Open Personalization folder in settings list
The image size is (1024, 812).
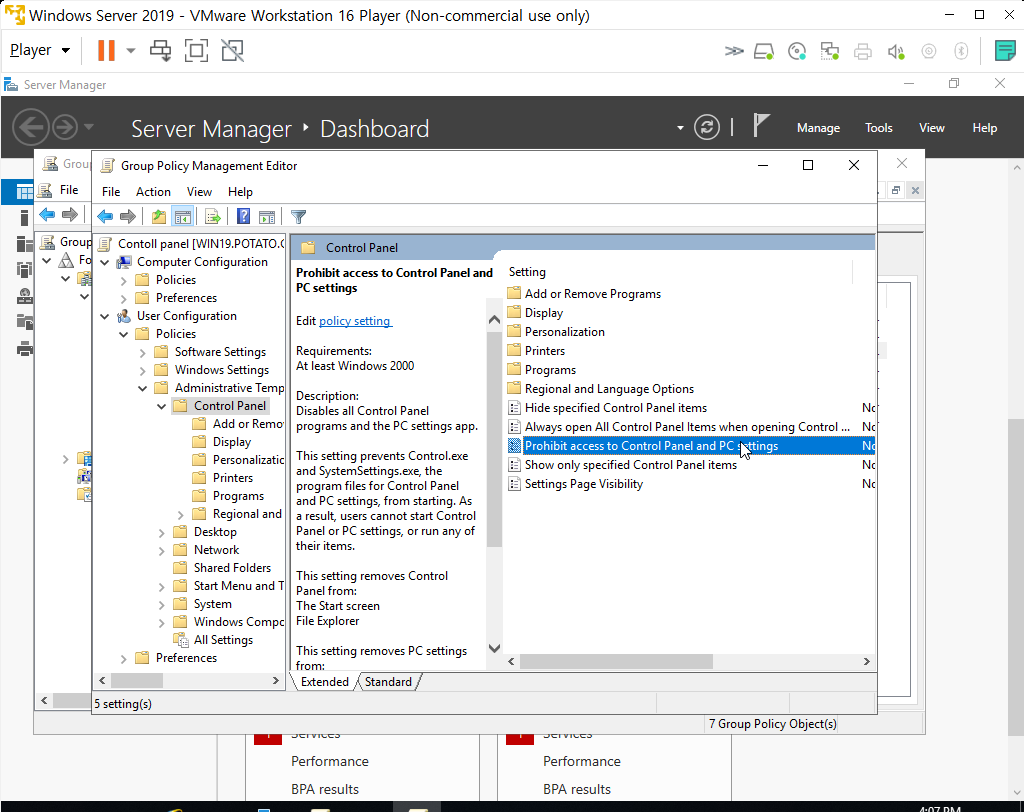coord(564,332)
